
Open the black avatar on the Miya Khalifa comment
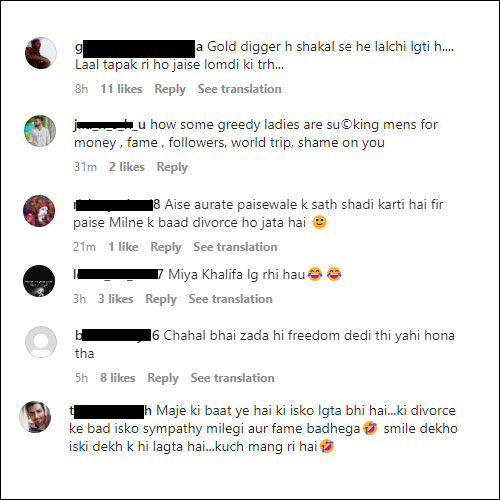click(39, 281)
